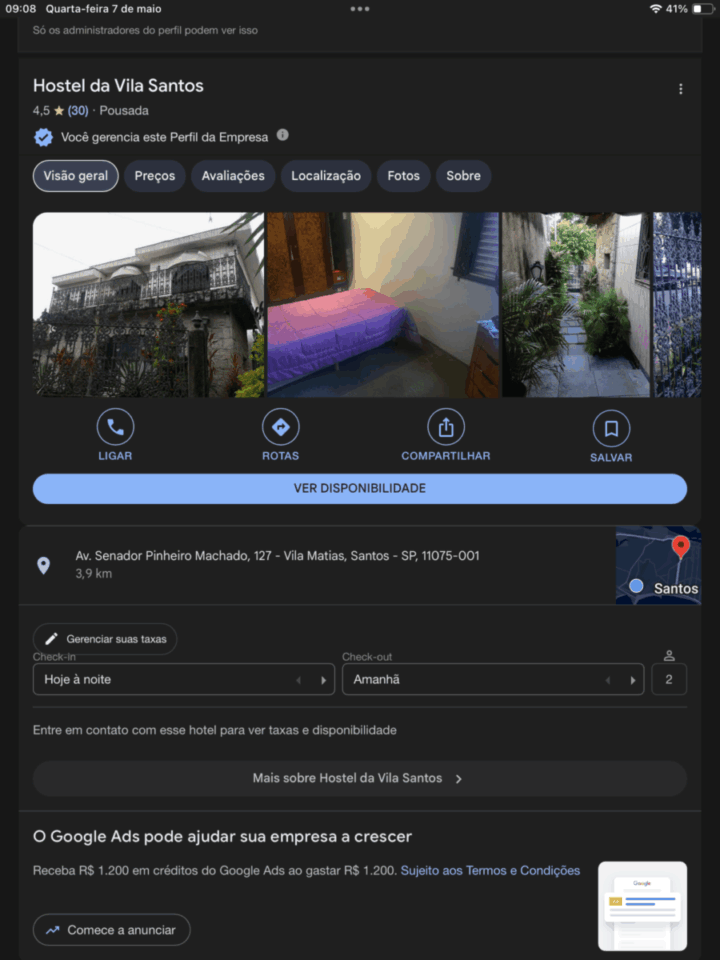Tap the info icon beside profile management text
This screenshot has height=960, width=720.
click(x=282, y=135)
